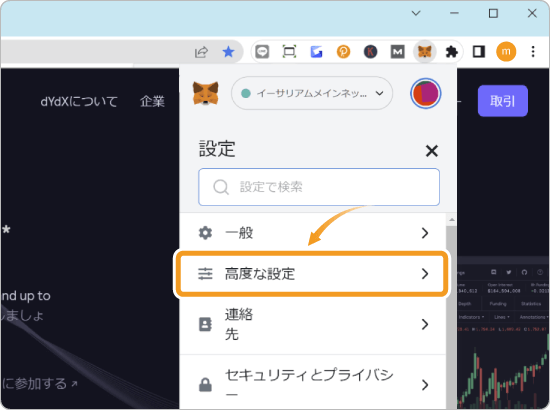Click the settings list scrollbar up arrow
The image size is (550, 410).
[x=452, y=220]
